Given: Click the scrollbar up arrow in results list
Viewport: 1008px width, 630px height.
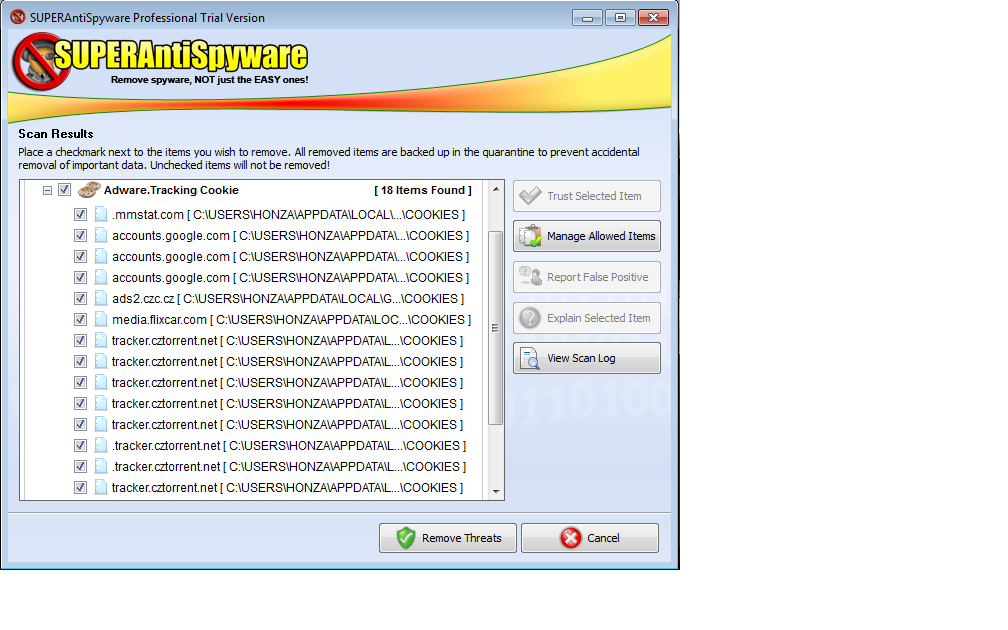Looking at the screenshot, I should (x=496, y=189).
